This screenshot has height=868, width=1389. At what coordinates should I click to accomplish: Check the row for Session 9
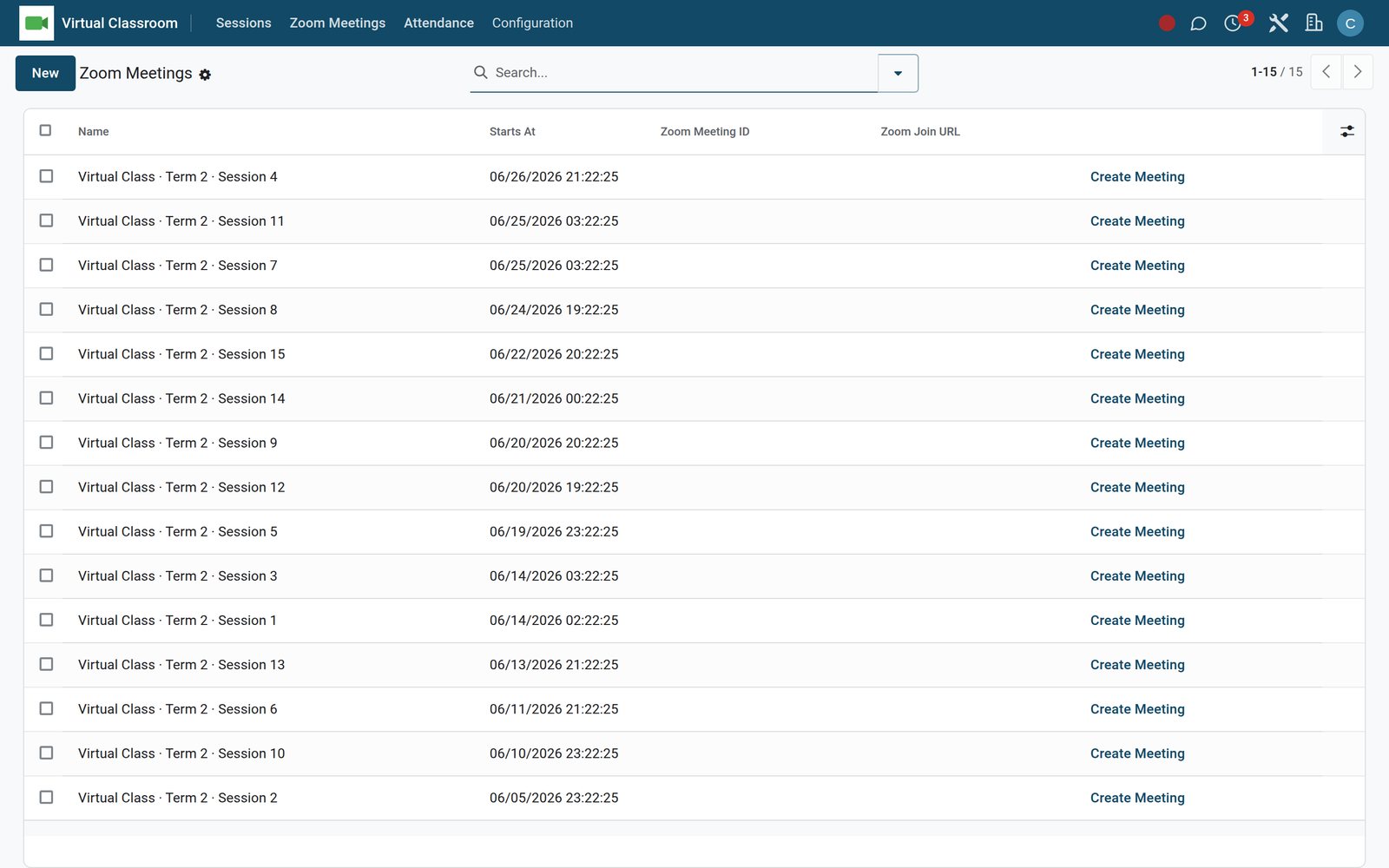click(x=46, y=442)
